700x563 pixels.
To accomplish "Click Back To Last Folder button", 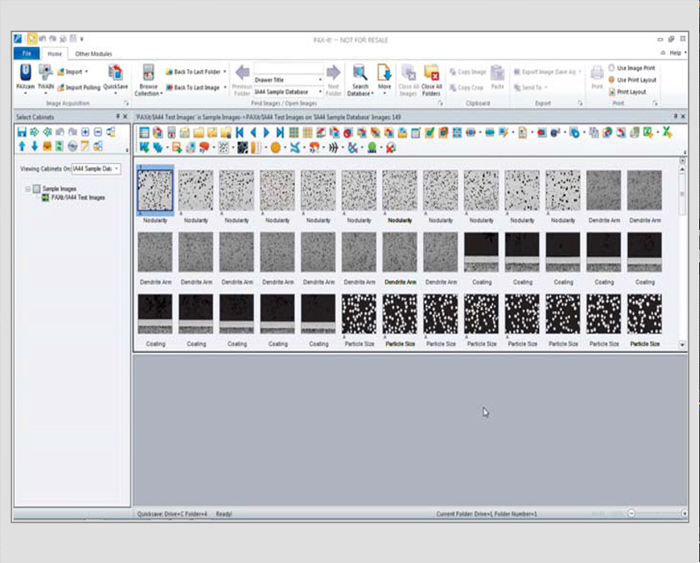I will click(x=196, y=72).
